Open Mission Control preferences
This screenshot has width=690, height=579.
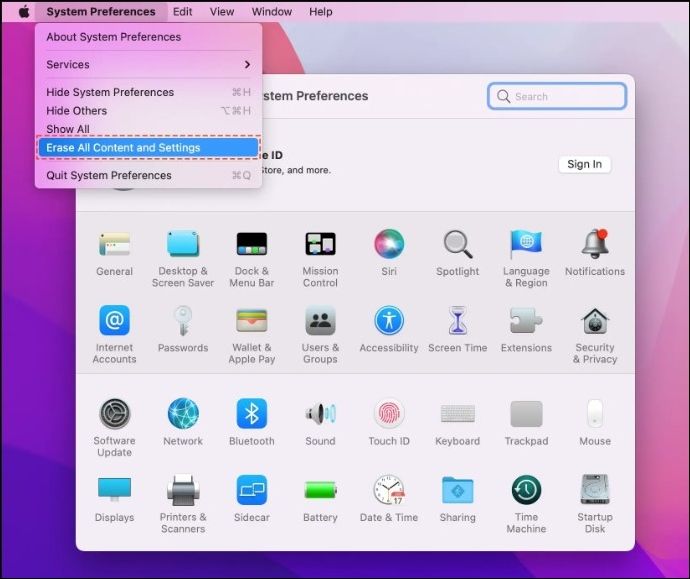320,245
